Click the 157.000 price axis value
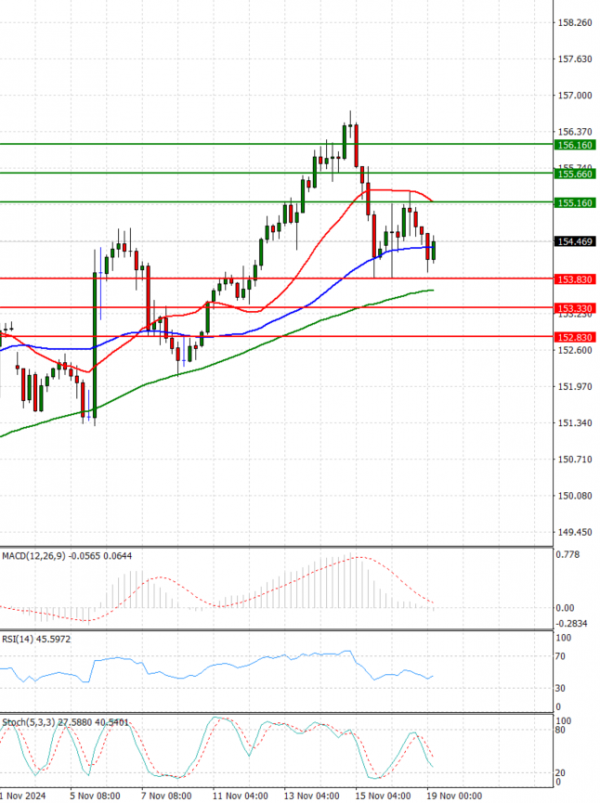600x803 pixels. (574, 96)
